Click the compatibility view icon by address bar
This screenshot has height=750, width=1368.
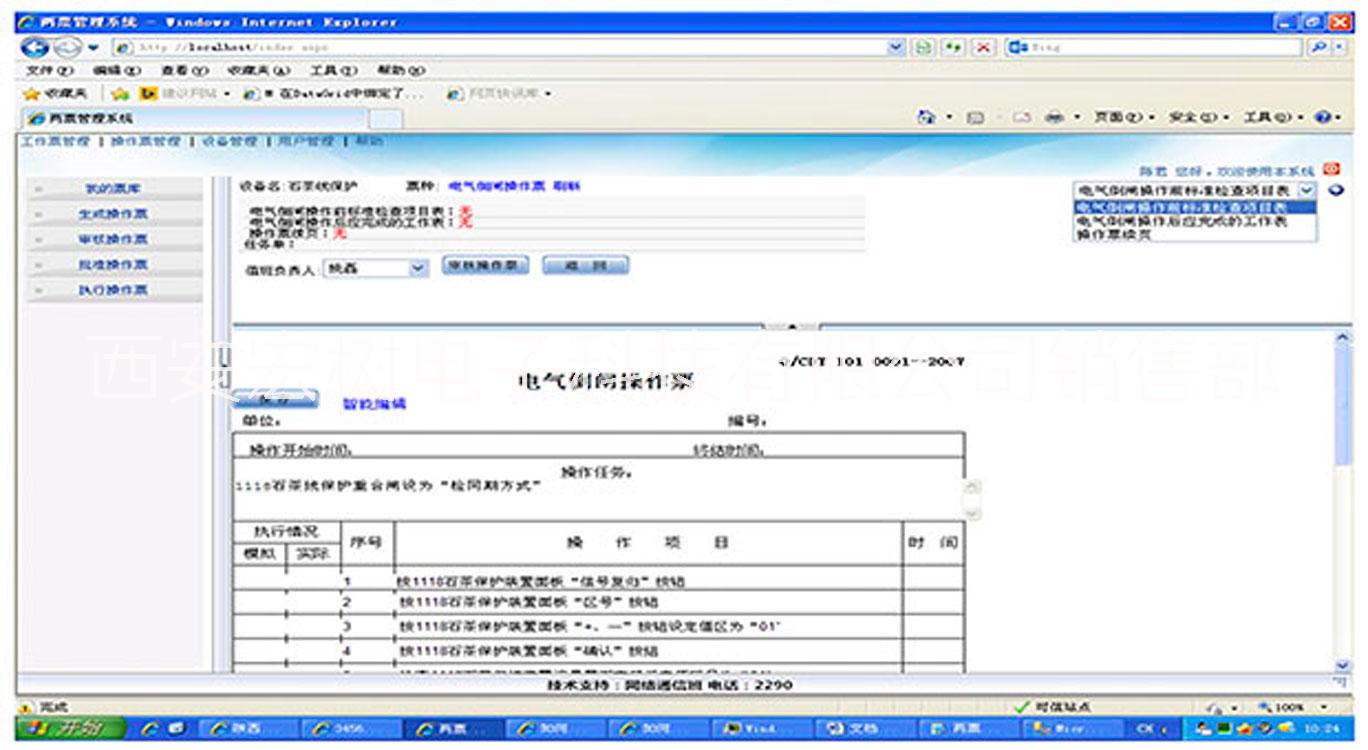pos(924,47)
